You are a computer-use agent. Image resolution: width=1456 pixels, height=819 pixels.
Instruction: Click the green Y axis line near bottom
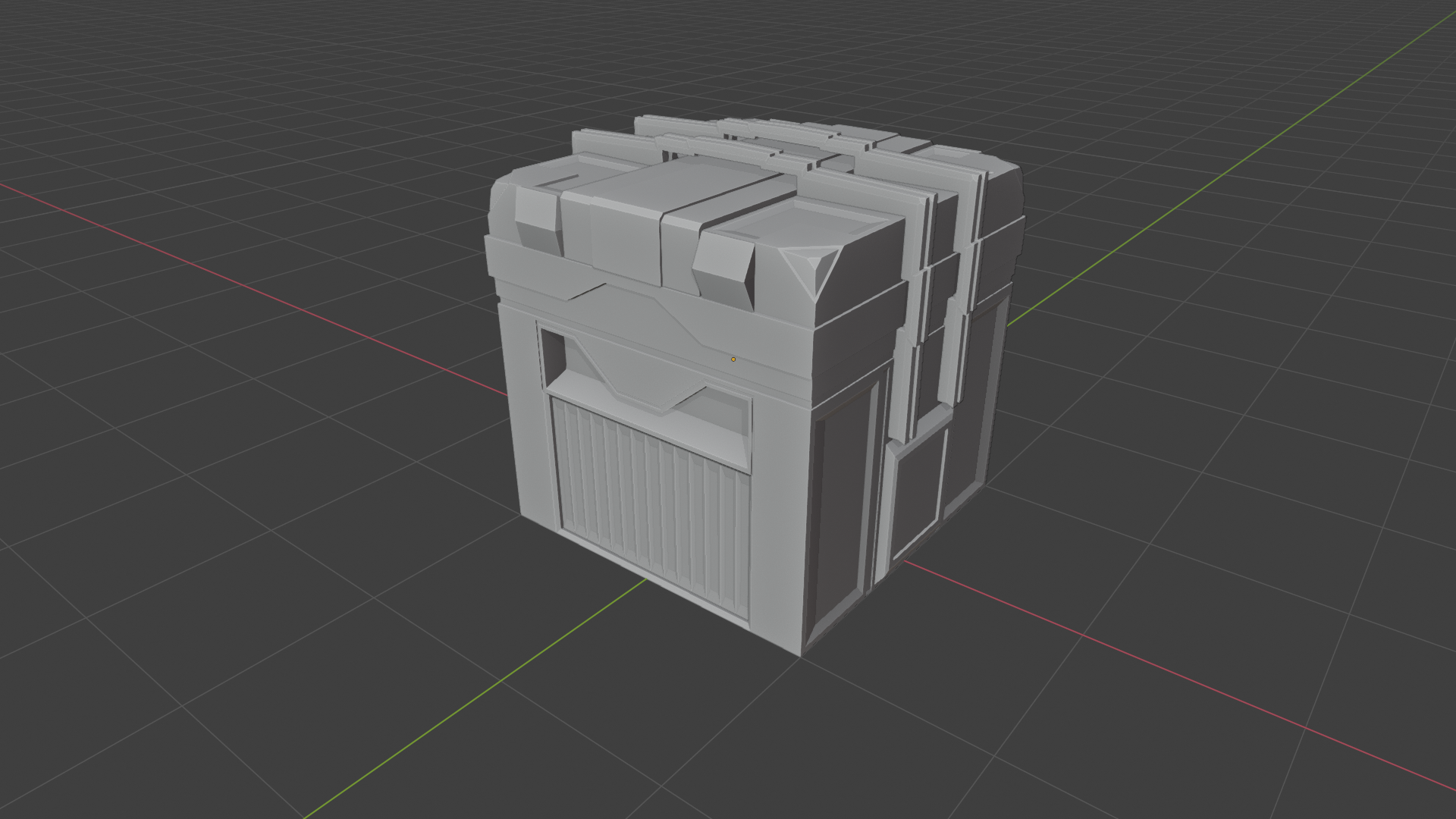tap(455, 713)
